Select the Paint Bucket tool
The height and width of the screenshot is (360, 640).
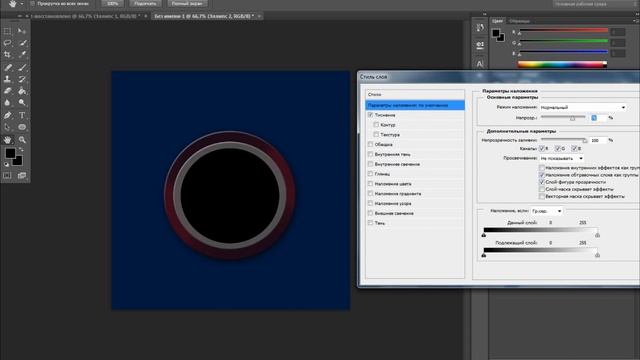pos(22,91)
